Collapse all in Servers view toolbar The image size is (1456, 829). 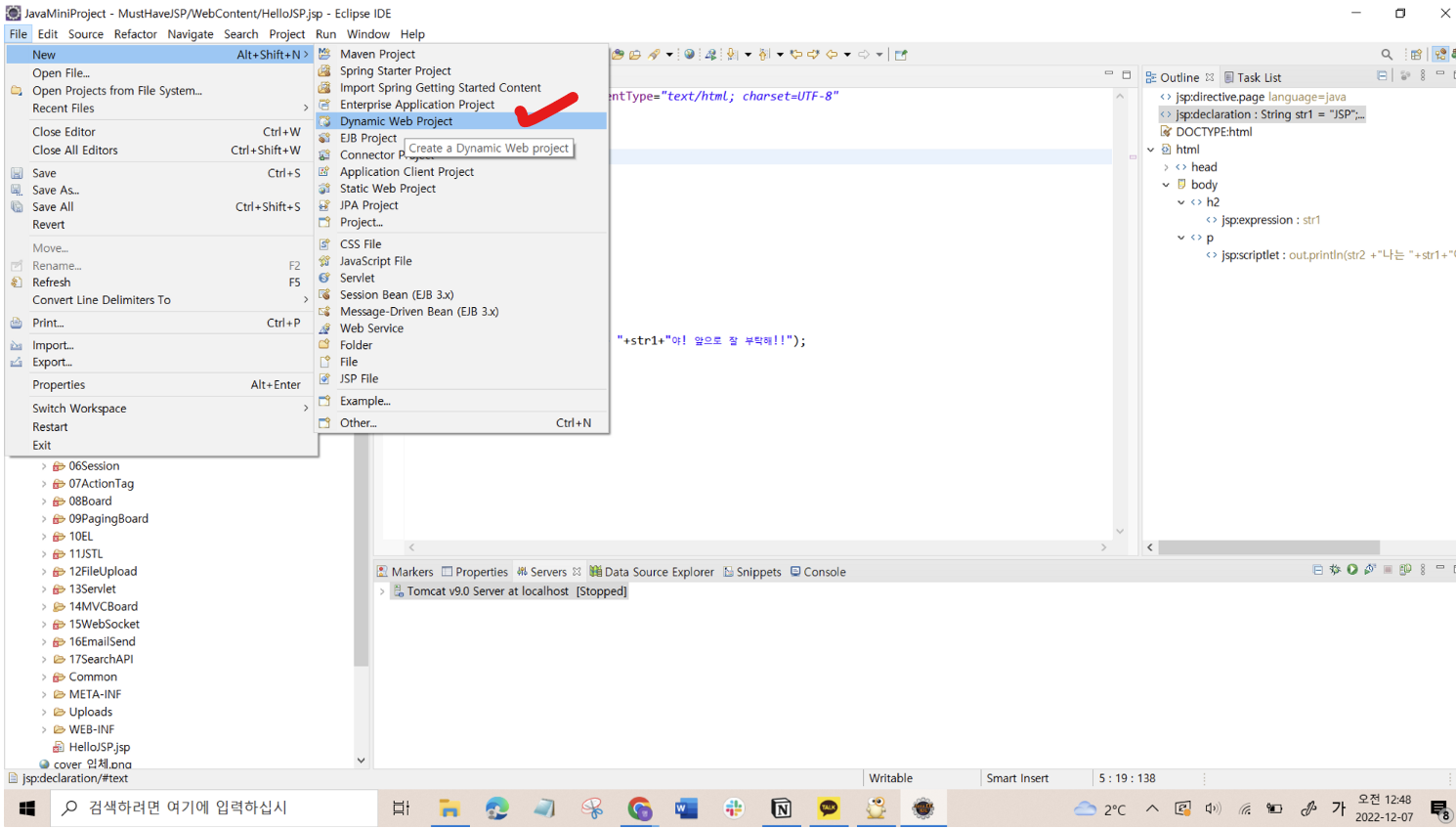click(x=1317, y=569)
